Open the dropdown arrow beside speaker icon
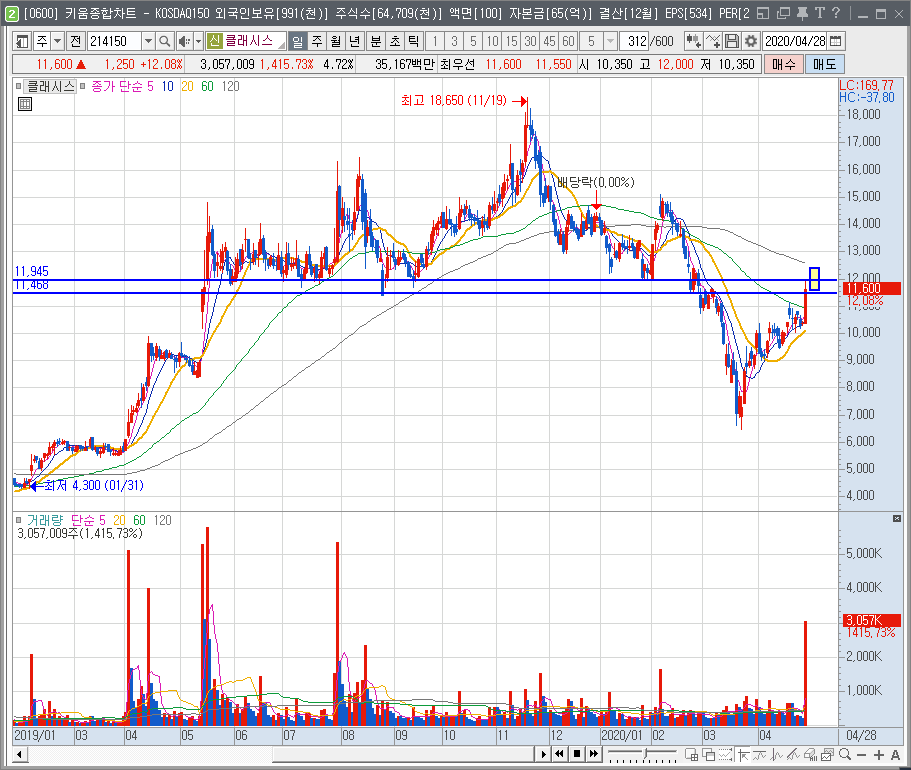Viewport: 911px width, 770px height. click(198, 41)
